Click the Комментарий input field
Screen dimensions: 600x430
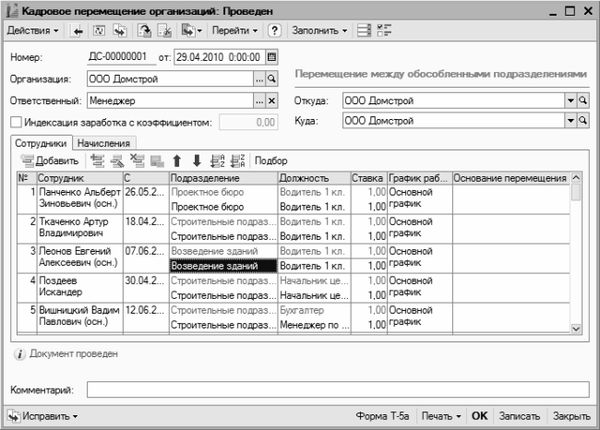(x=338, y=390)
